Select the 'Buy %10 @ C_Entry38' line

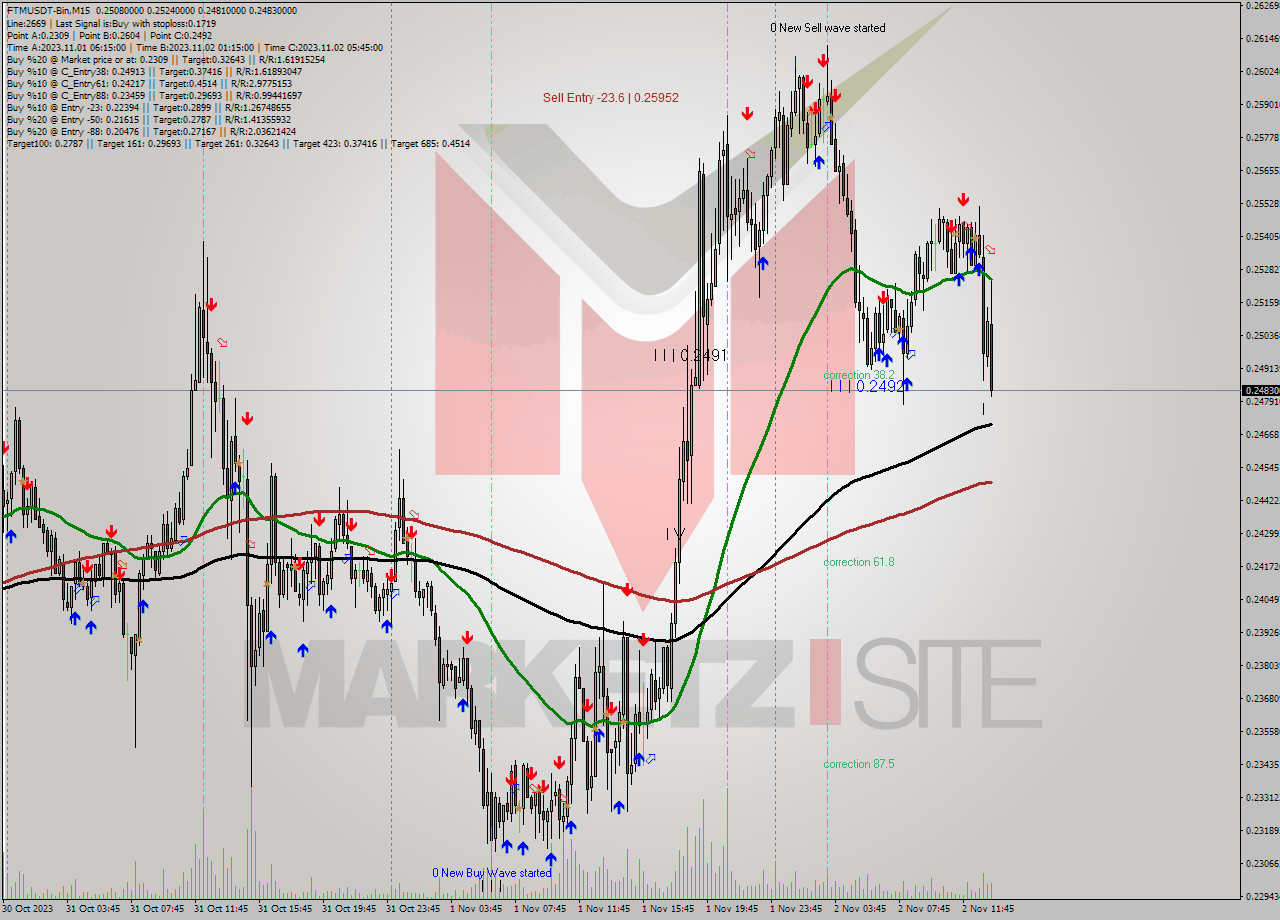(154, 71)
